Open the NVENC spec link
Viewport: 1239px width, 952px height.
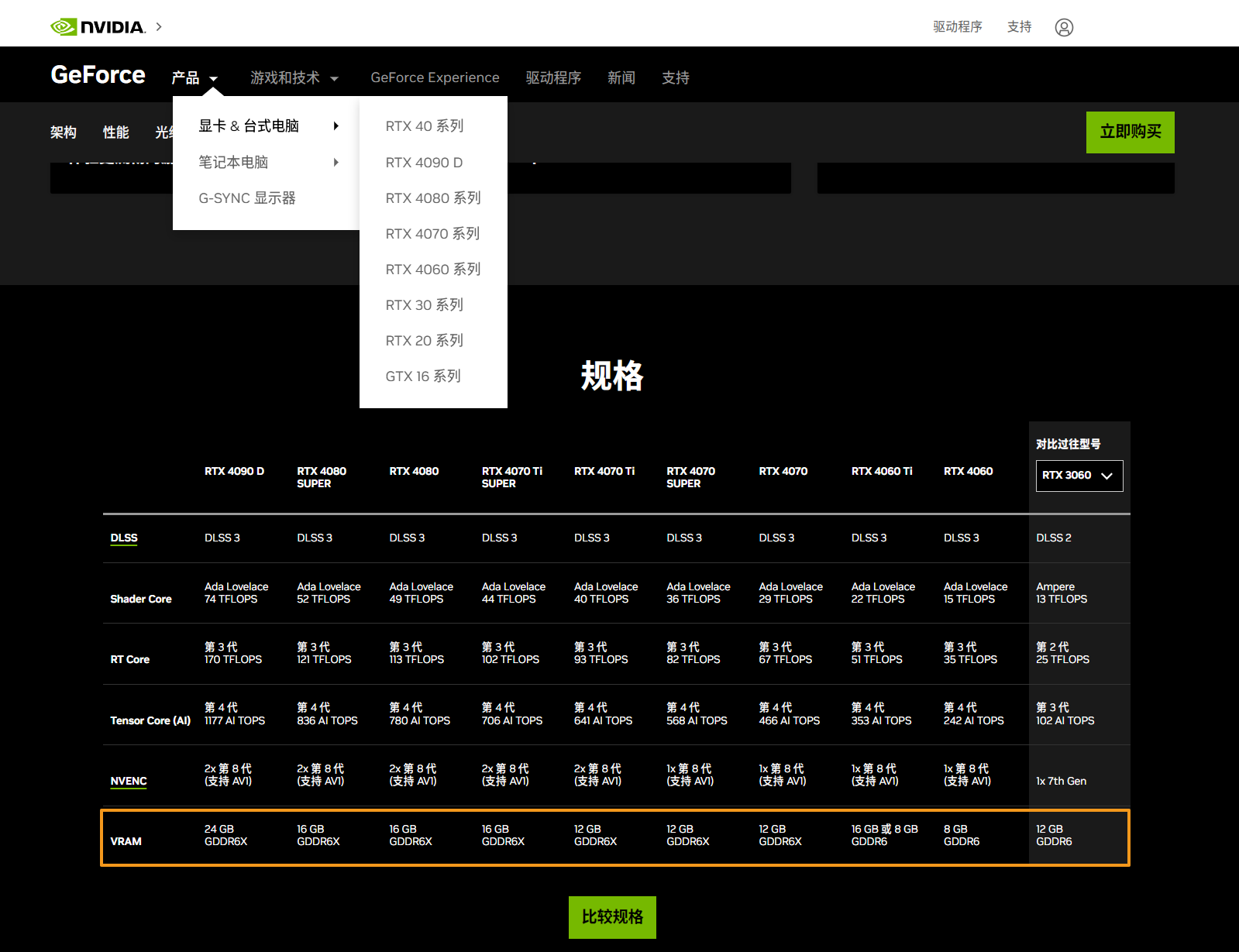(x=129, y=782)
